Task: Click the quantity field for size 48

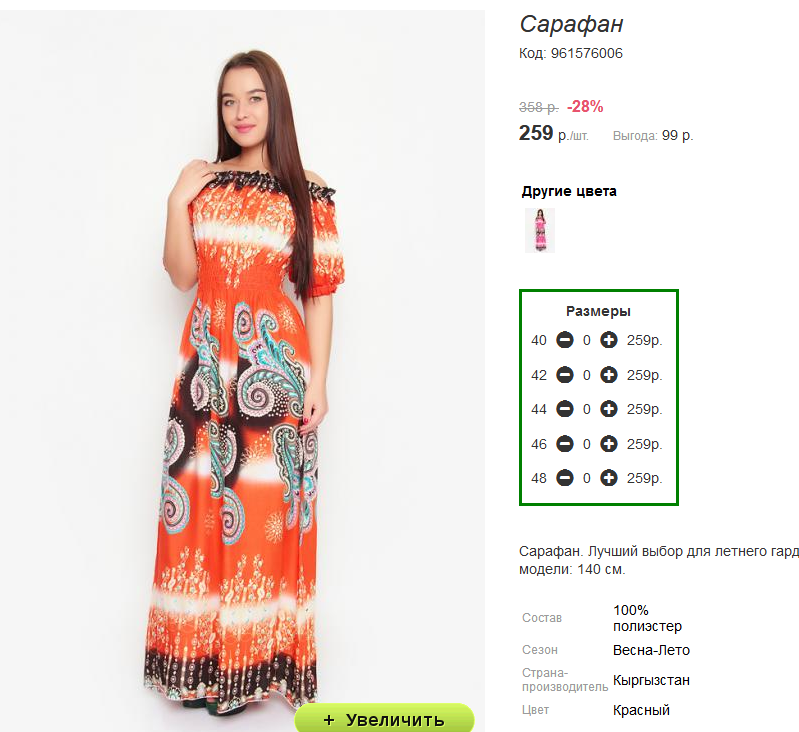Action: (x=587, y=478)
